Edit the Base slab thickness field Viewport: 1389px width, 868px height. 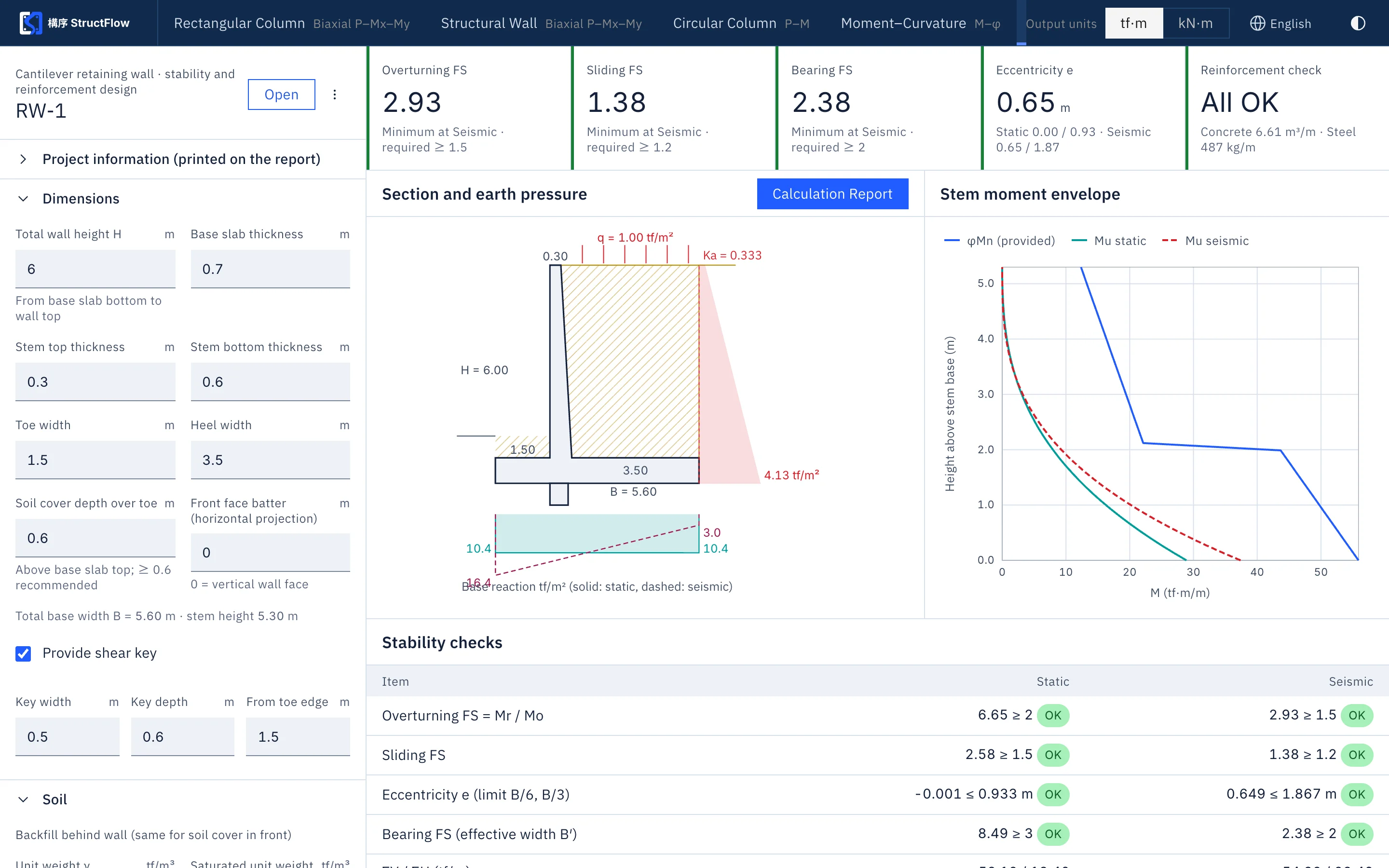click(x=271, y=269)
